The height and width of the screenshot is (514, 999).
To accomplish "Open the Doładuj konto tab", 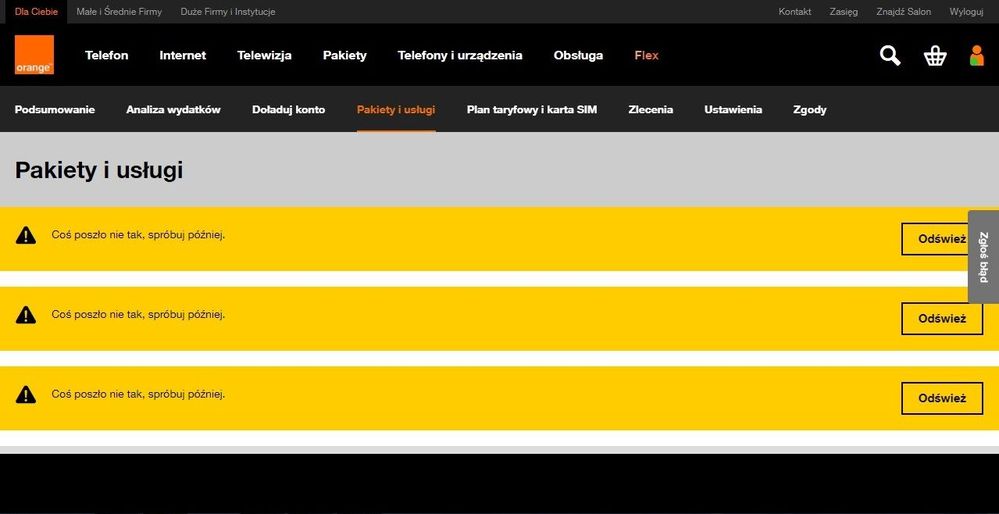I will [x=288, y=110].
